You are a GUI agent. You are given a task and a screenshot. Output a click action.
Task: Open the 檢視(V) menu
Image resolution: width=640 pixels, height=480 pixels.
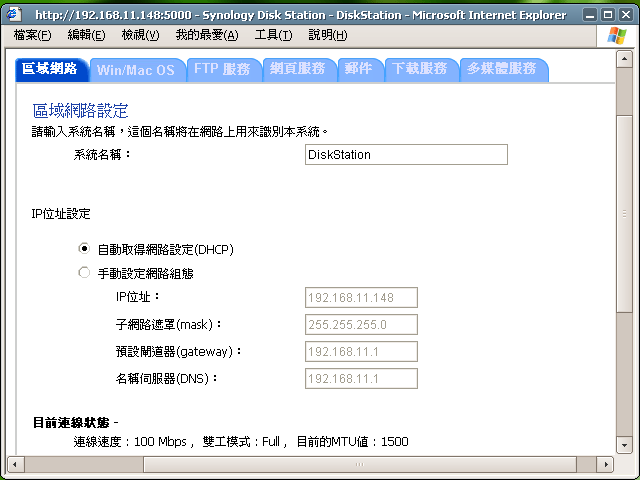140,35
